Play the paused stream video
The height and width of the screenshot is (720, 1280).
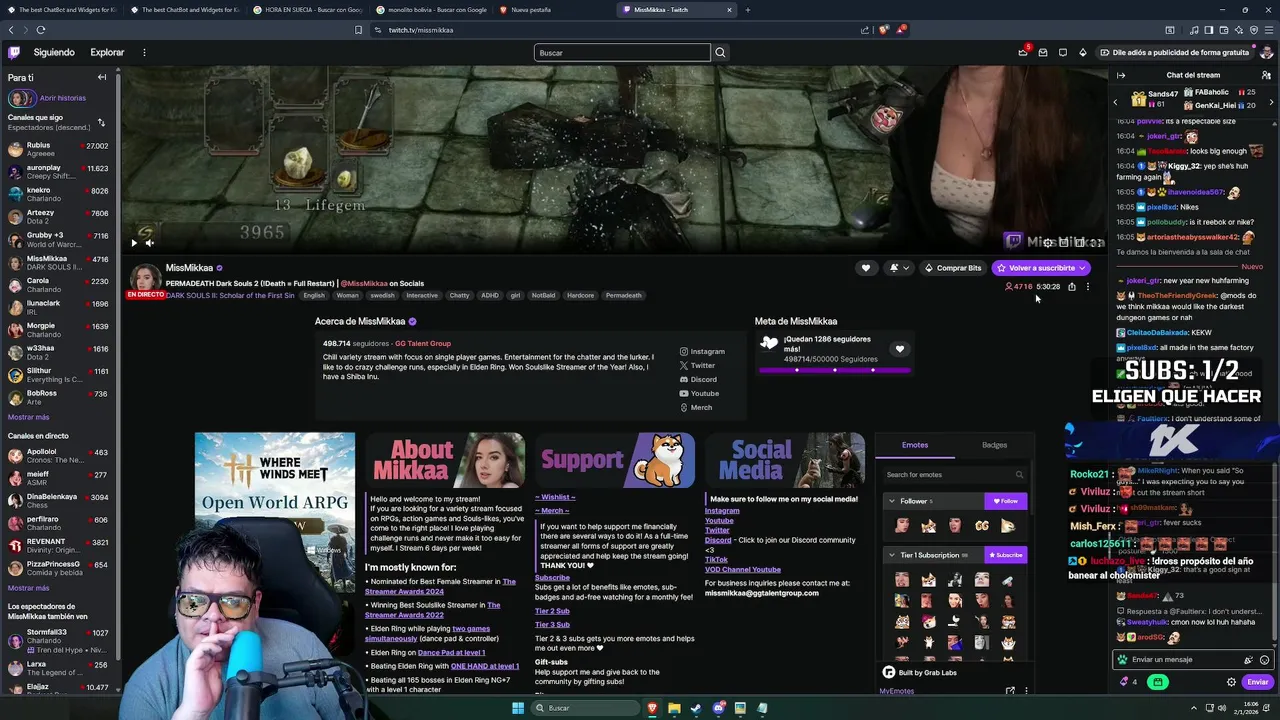134,242
